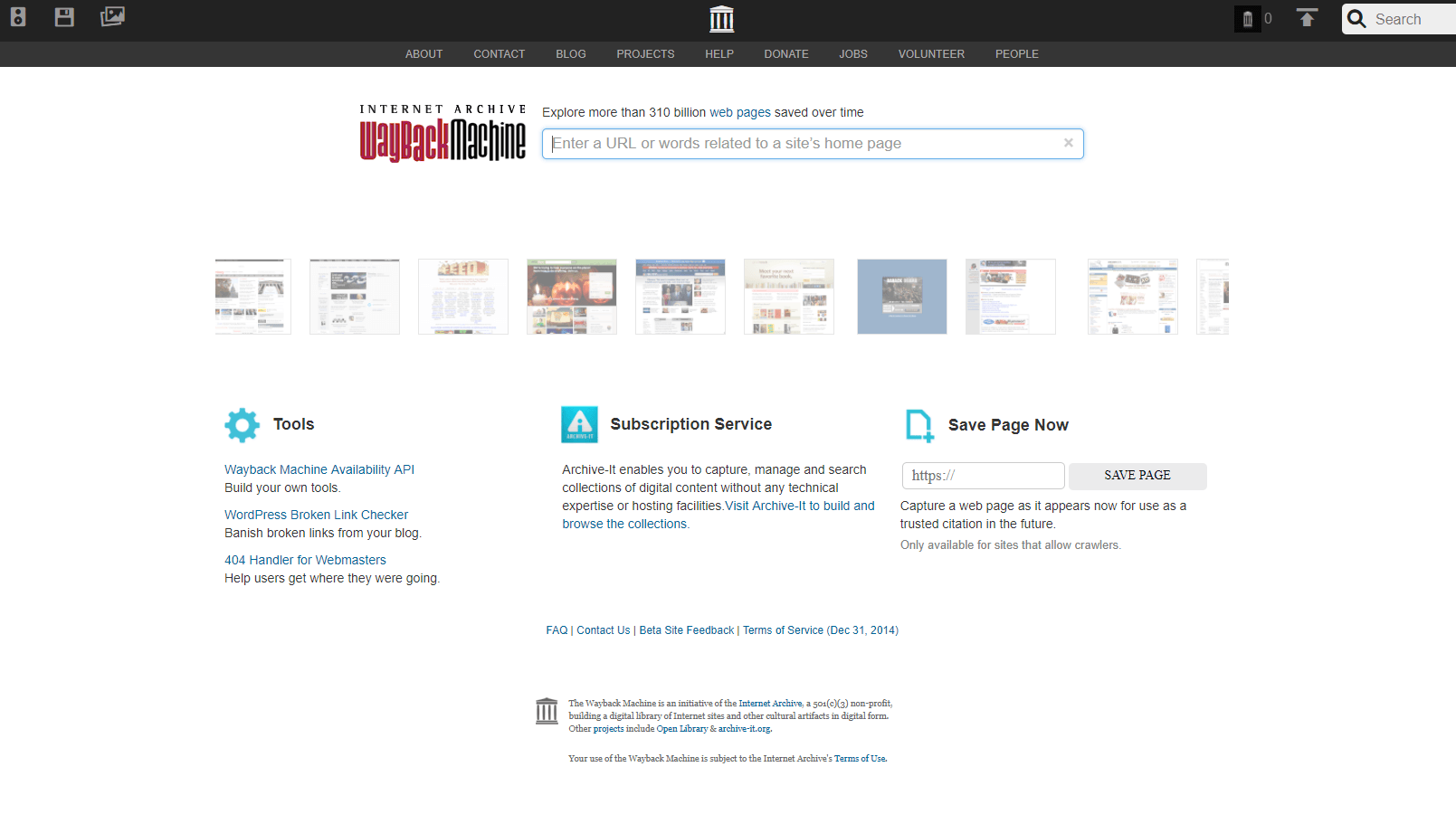Click the floppy disk software icon

point(64,17)
